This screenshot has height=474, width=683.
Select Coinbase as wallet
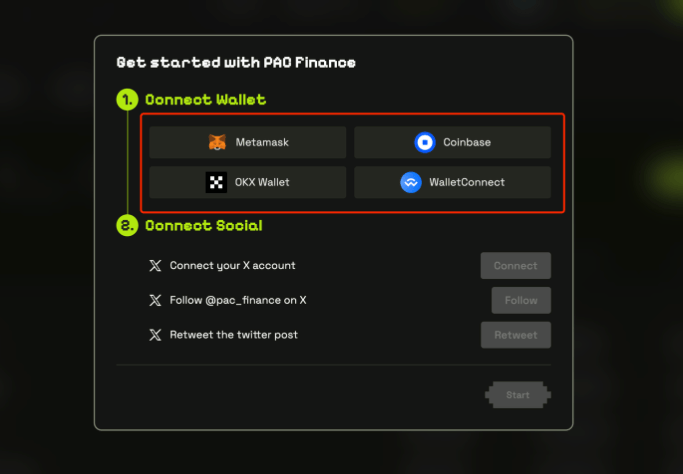pyautogui.click(x=452, y=142)
